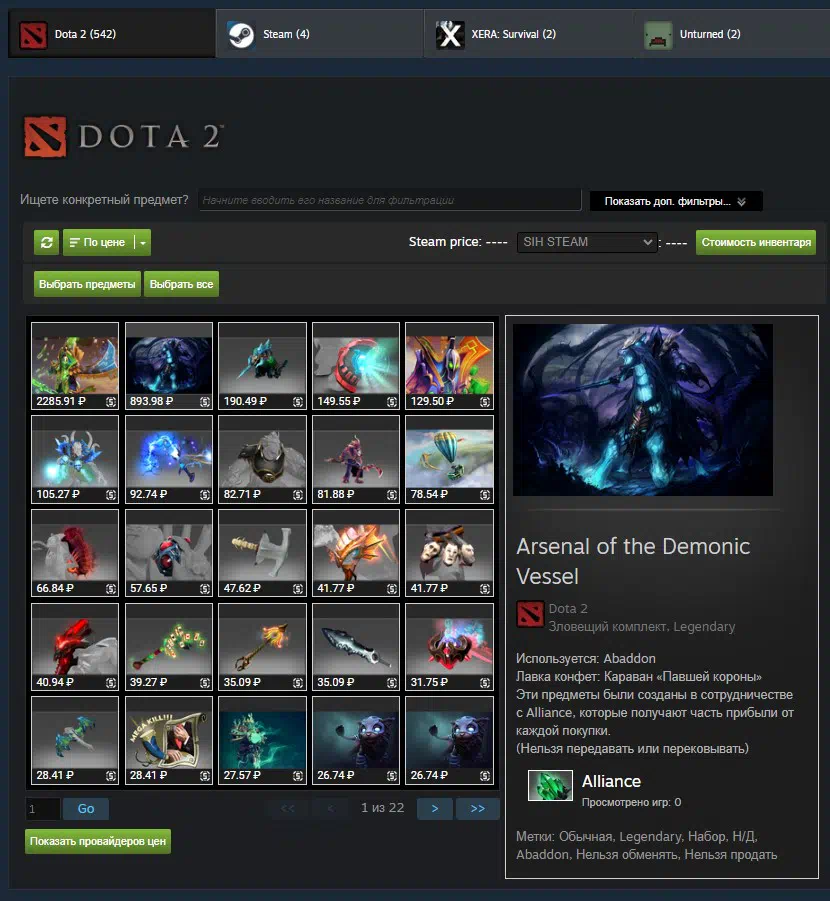Click the green refresh inventory icon
This screenshot has width=830, height=901.
coord(46,242)
